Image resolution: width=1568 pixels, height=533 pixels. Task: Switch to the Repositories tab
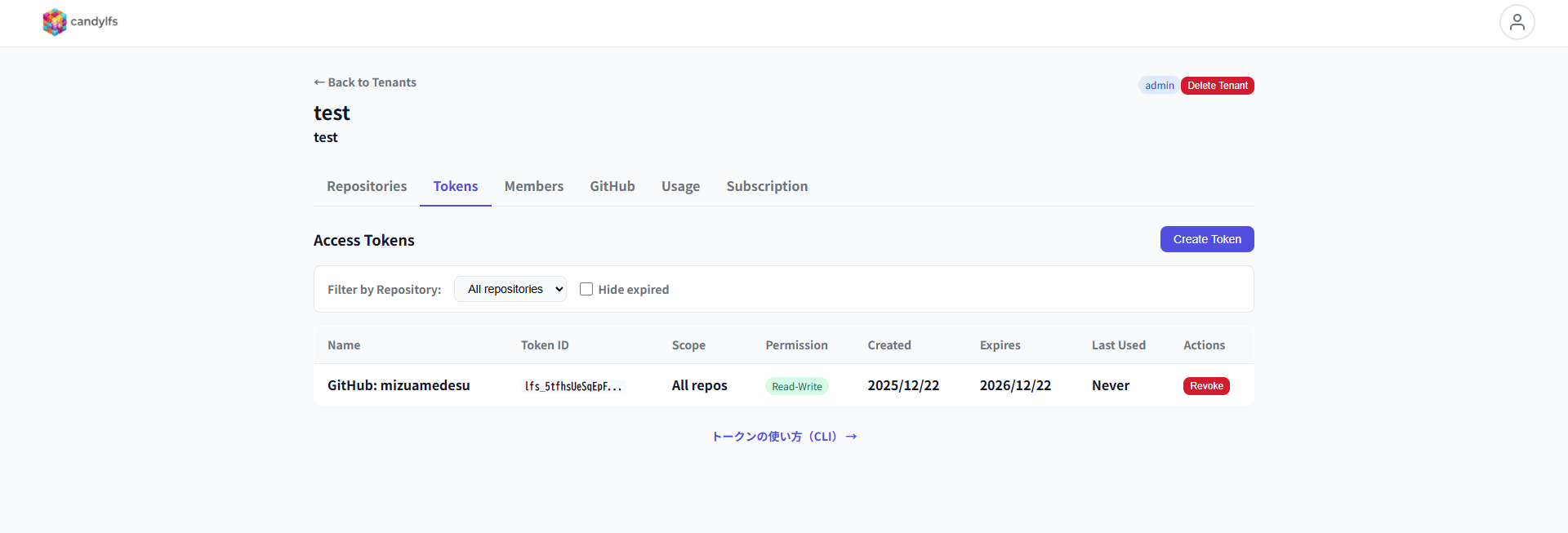tap(367, 186)
